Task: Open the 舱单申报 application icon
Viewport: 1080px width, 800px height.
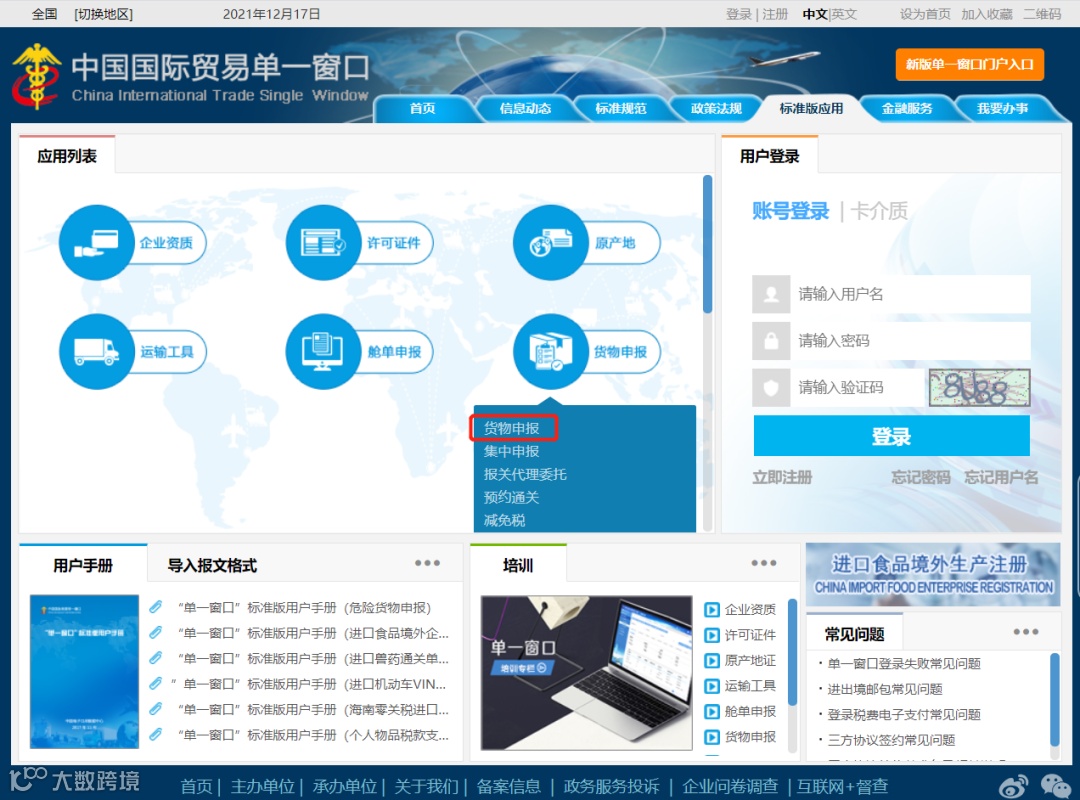Action: 324,351
